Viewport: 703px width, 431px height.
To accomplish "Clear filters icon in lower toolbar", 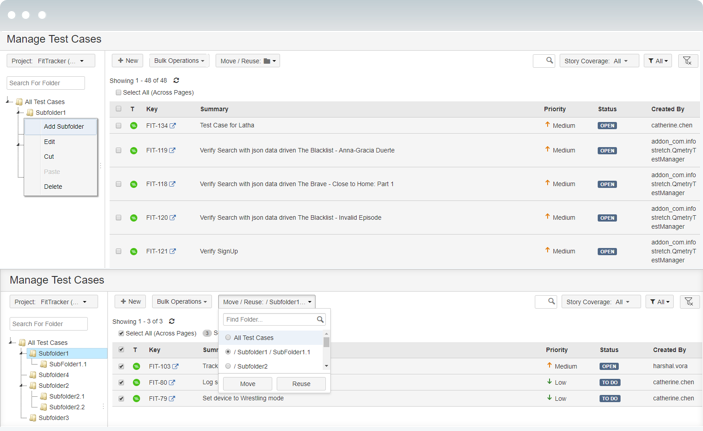I will 689,301.
